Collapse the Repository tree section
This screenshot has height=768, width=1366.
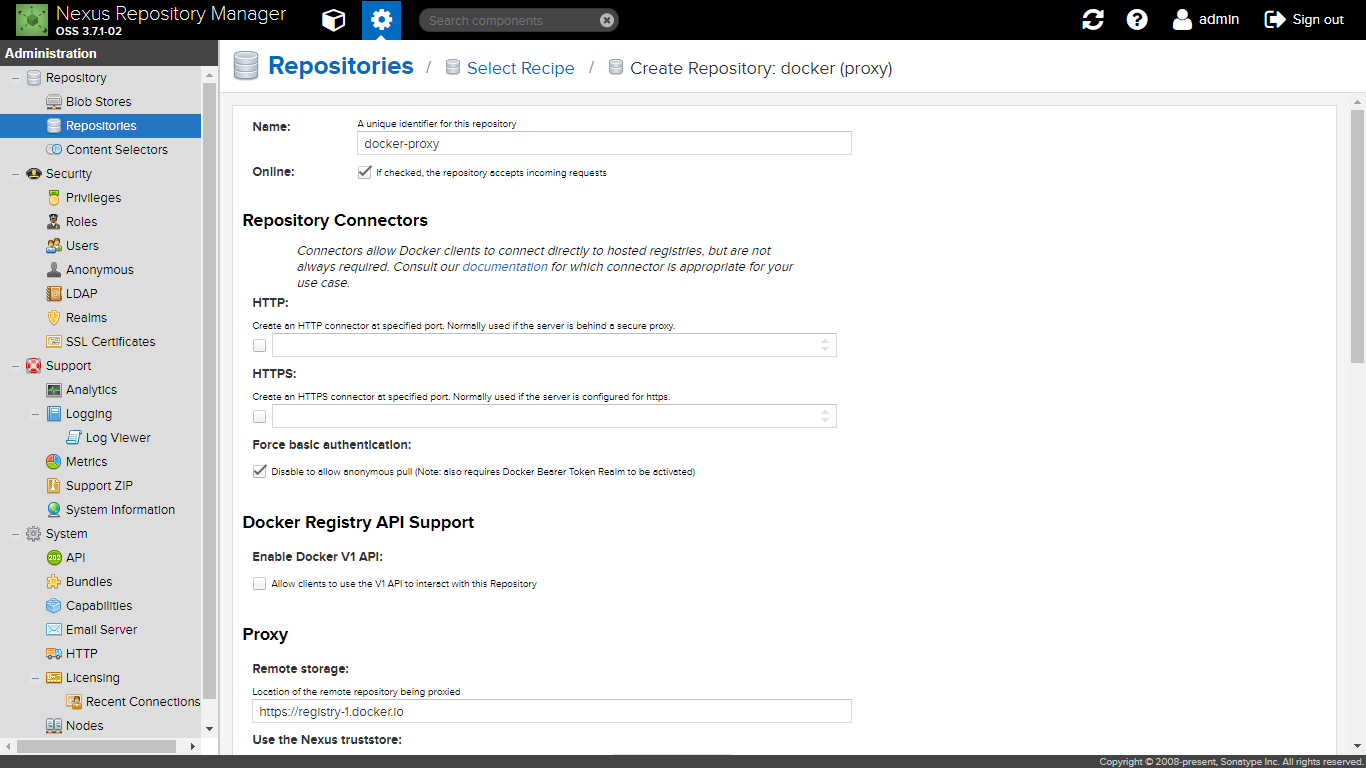(15, 78)
